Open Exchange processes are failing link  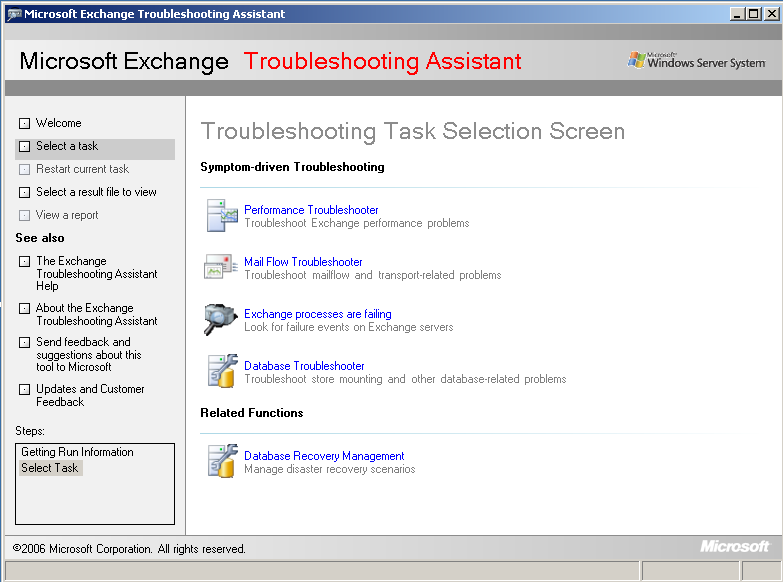pos(318,314)
